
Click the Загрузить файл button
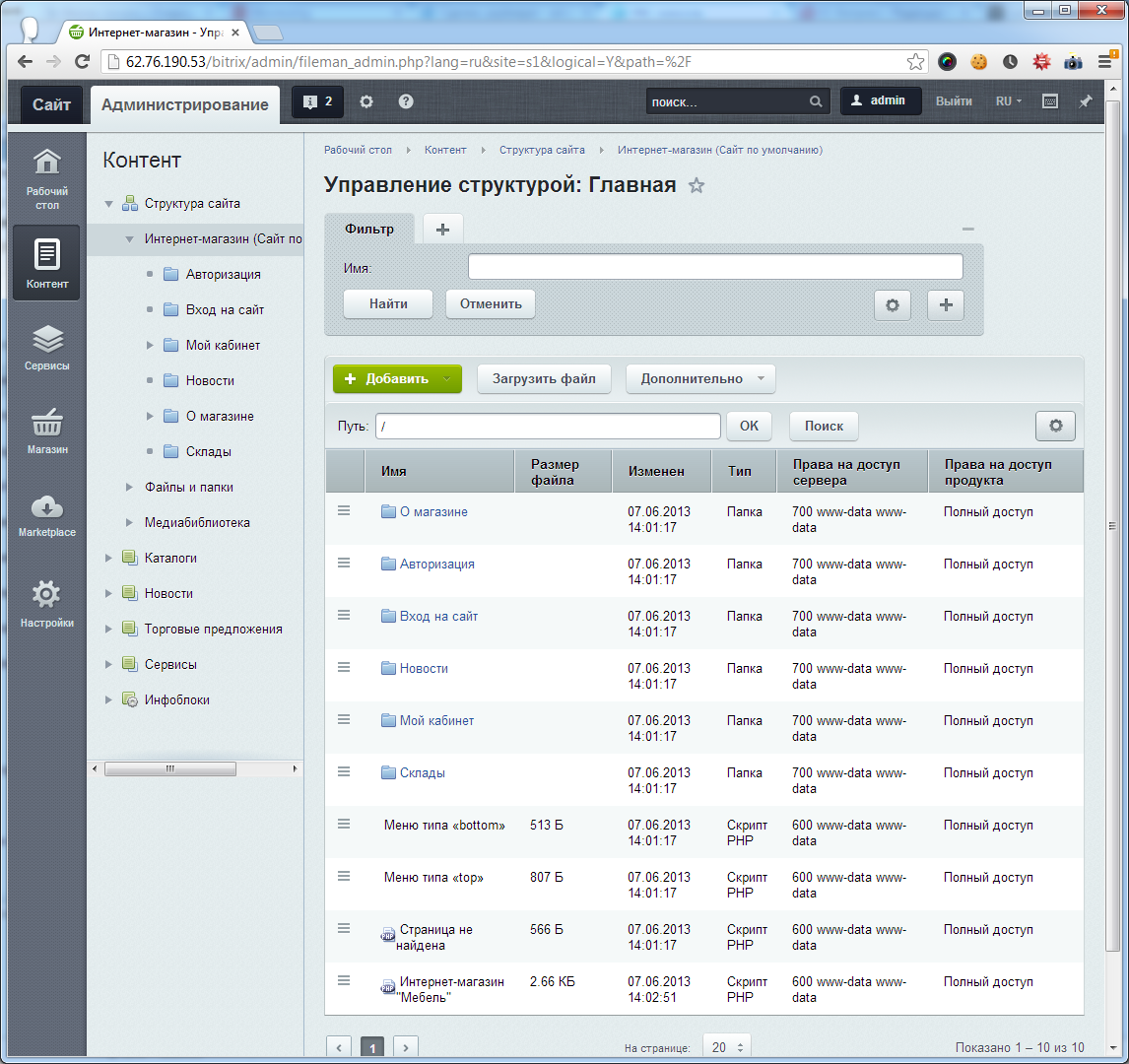point(544,378)
